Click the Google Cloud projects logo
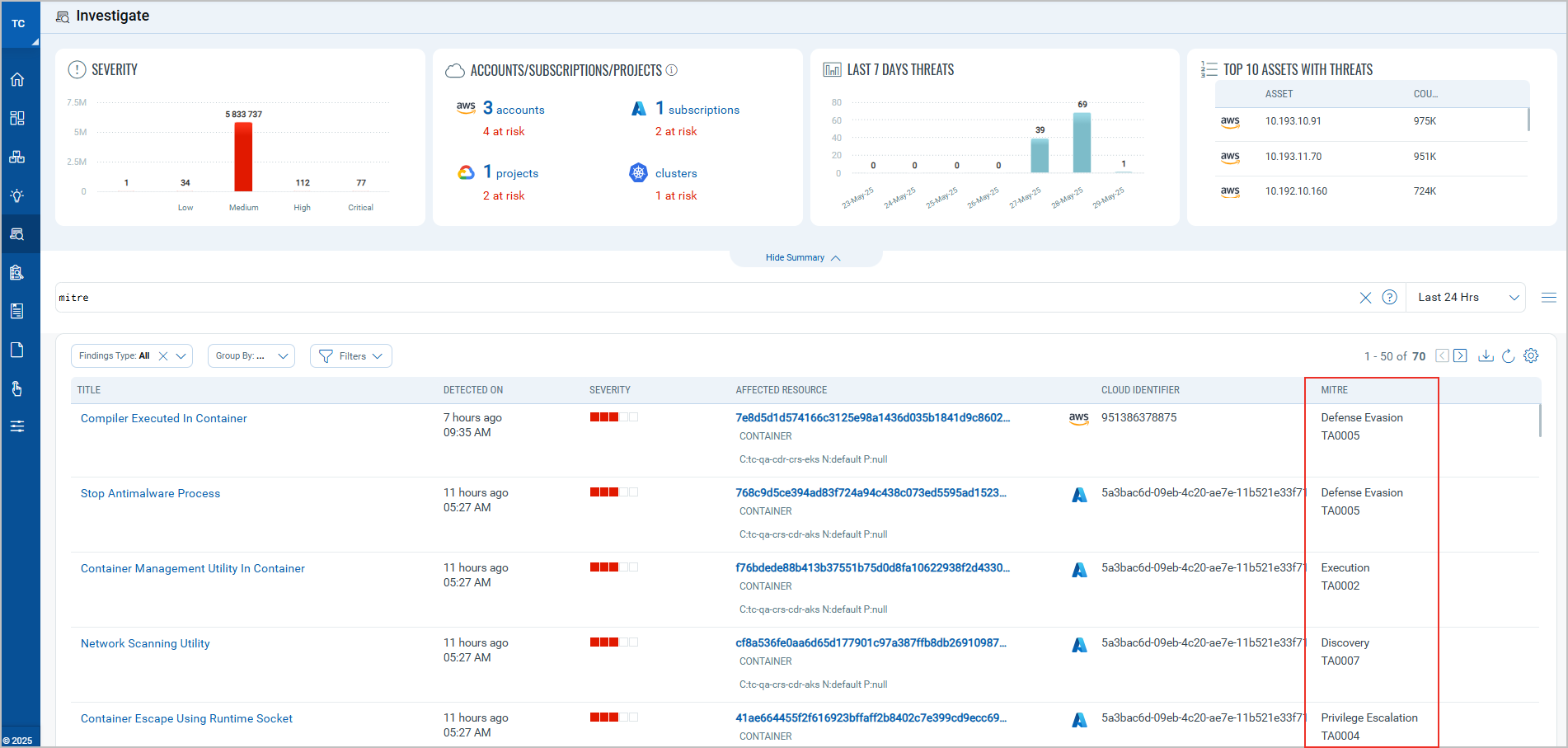Screen dimensions: 1568x748 click(x=467, y=172)
